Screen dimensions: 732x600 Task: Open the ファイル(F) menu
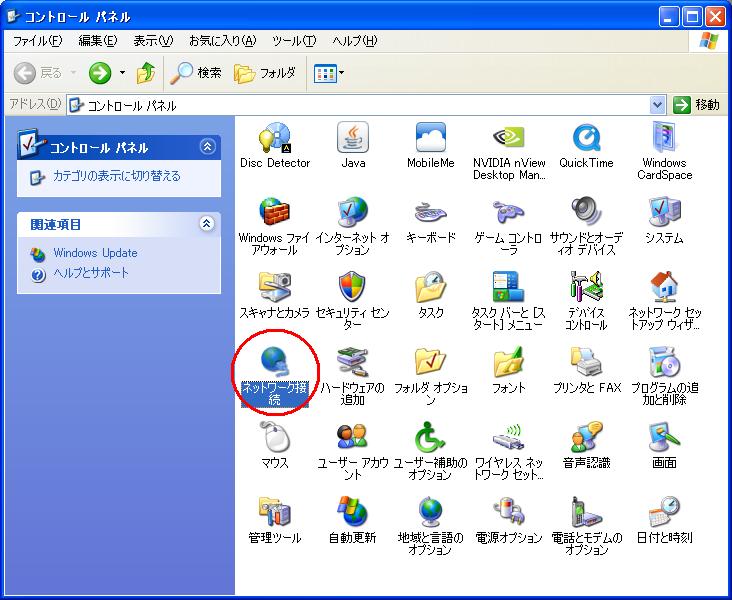37,41
